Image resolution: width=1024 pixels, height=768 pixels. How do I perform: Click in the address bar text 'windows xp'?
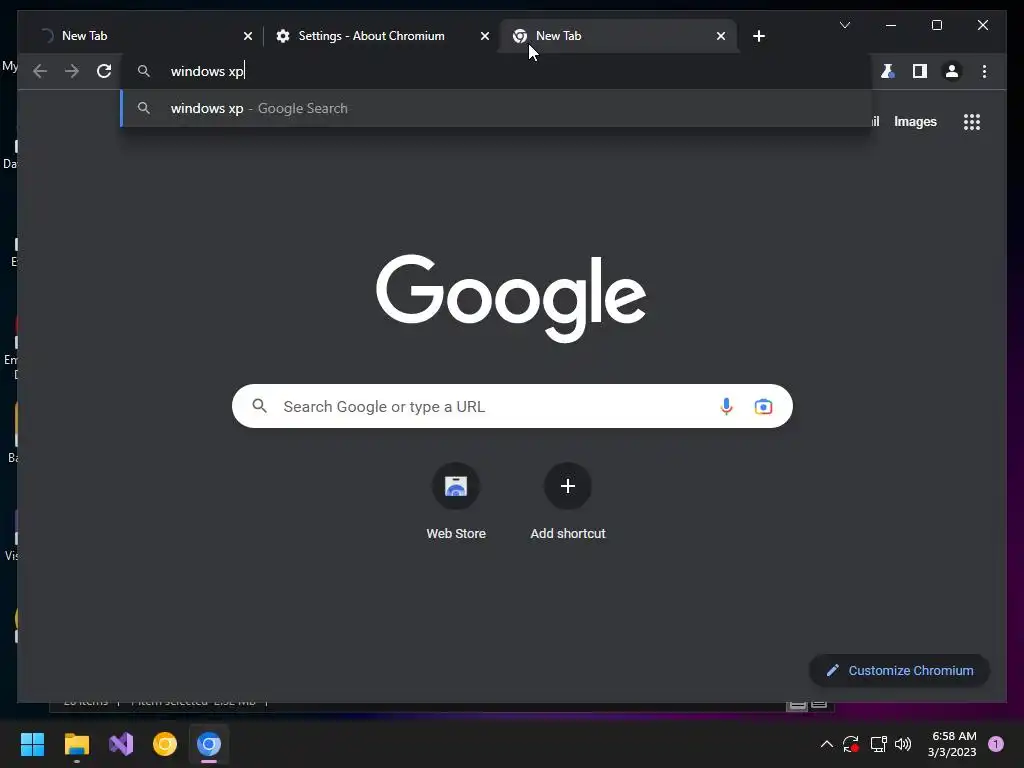coord(206,71)
